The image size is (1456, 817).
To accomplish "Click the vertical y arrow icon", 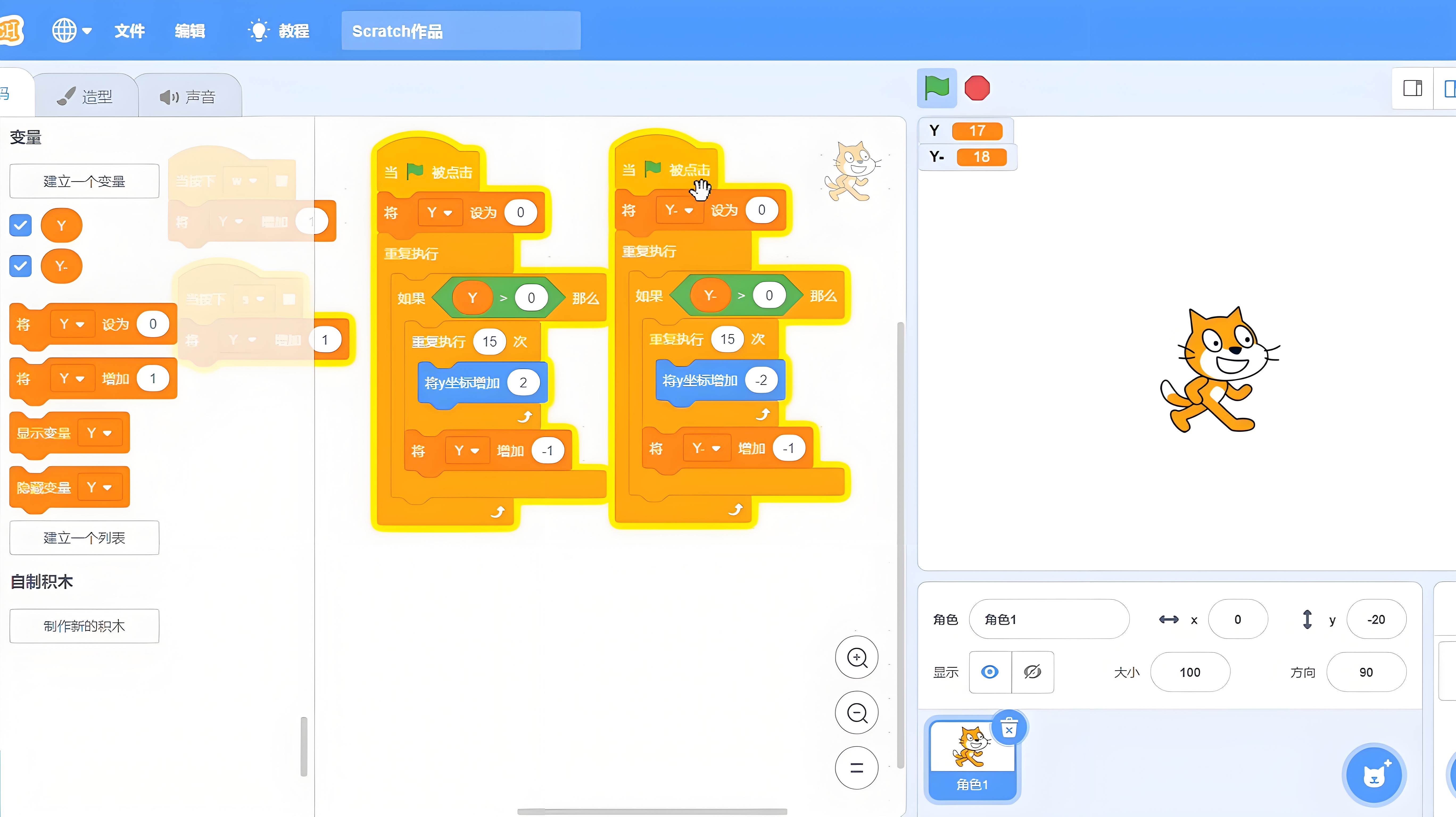I will (x=1307, y=619).
